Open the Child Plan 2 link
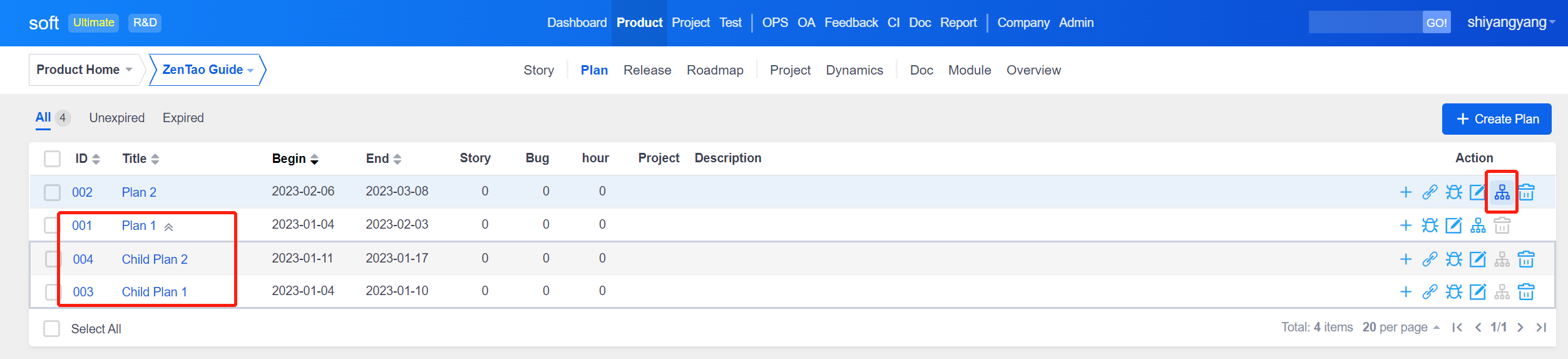This screenshot has height=359, width=1568. (155, 259)
